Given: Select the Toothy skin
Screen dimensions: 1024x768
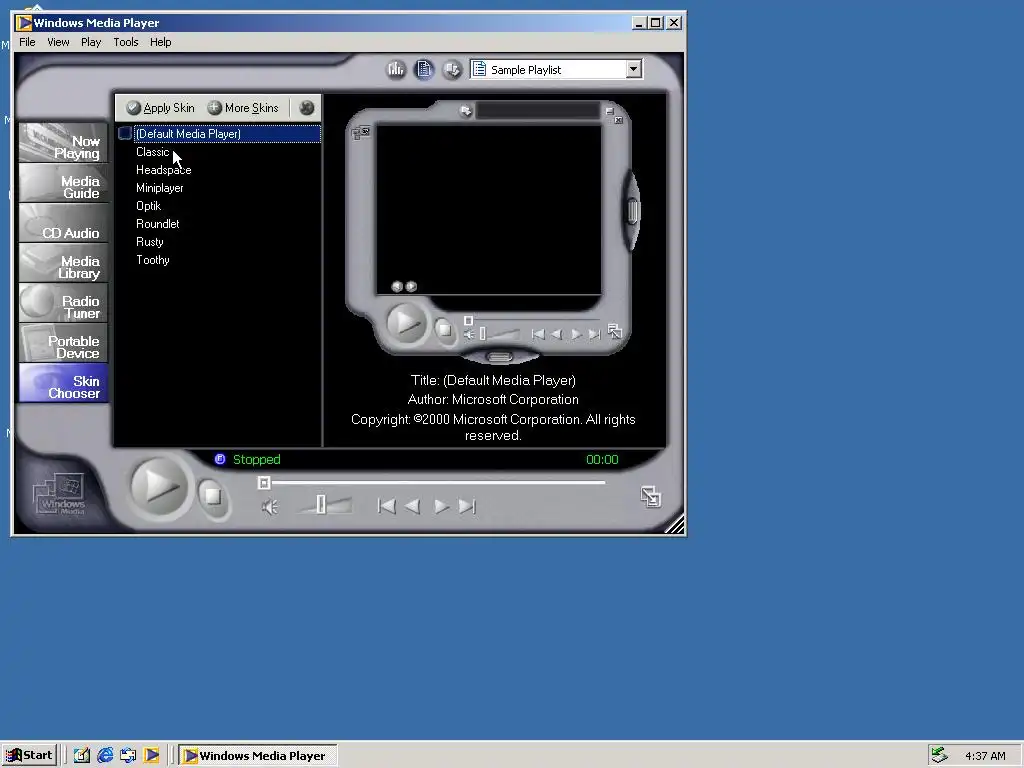Looking at the screenshot, I should coord(152,260).
